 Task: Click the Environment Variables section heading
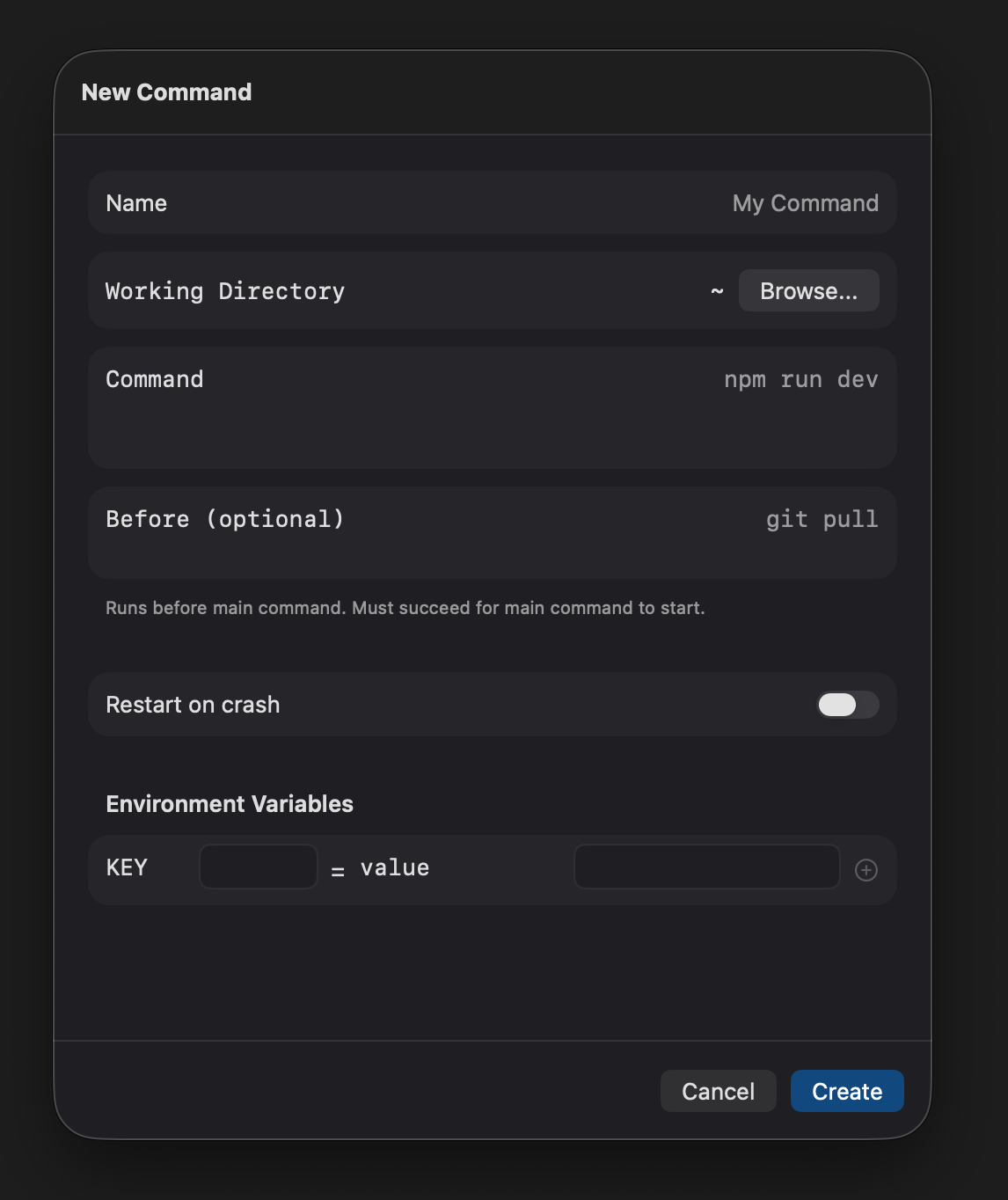click(x=229, y=803)
